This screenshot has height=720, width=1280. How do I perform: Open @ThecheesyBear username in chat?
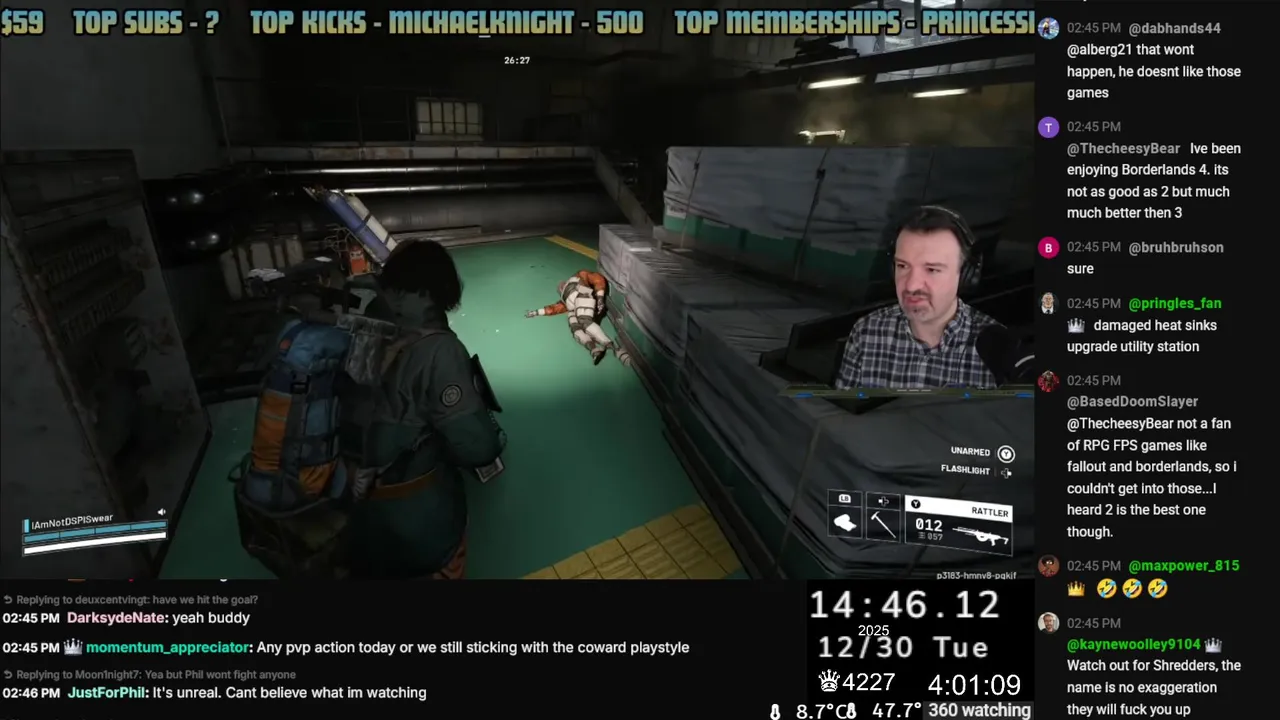pyautogui.click(x=1123, y=149)
